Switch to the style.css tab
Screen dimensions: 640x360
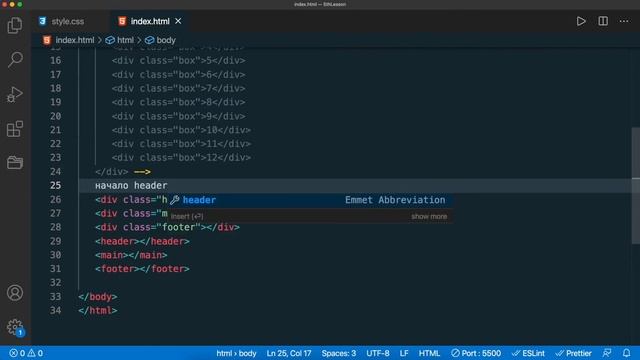68,21
